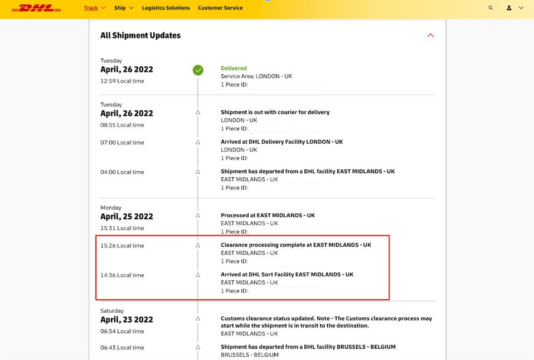Expand the Track dropdown chevron
534x360 pixels.
(104, 8)
